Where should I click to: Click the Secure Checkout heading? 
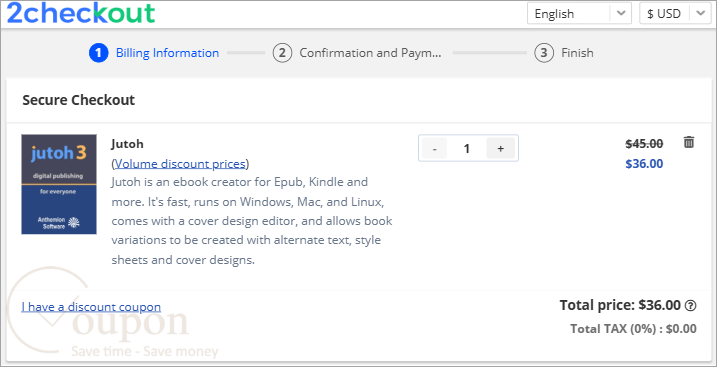click(x=79, y=100)
